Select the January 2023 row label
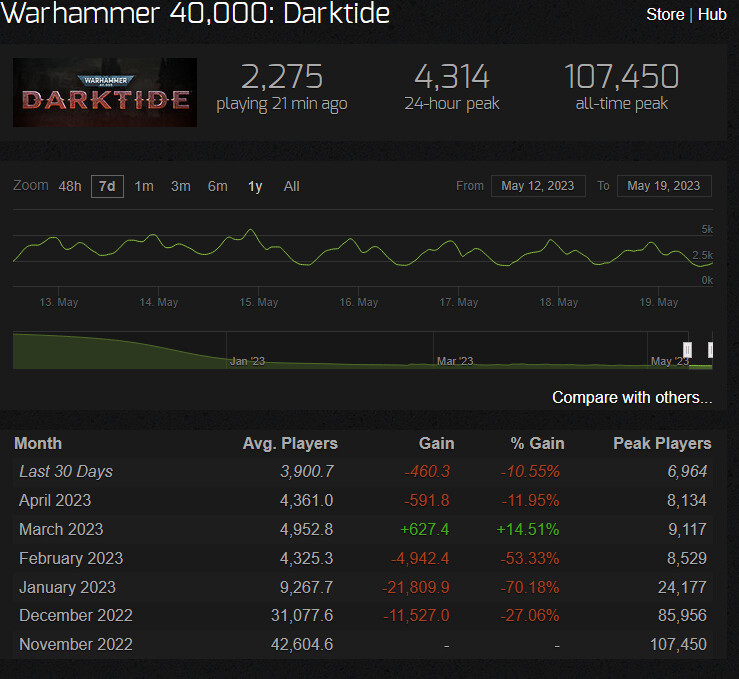 pyautogui.click(x=67, y=588)
